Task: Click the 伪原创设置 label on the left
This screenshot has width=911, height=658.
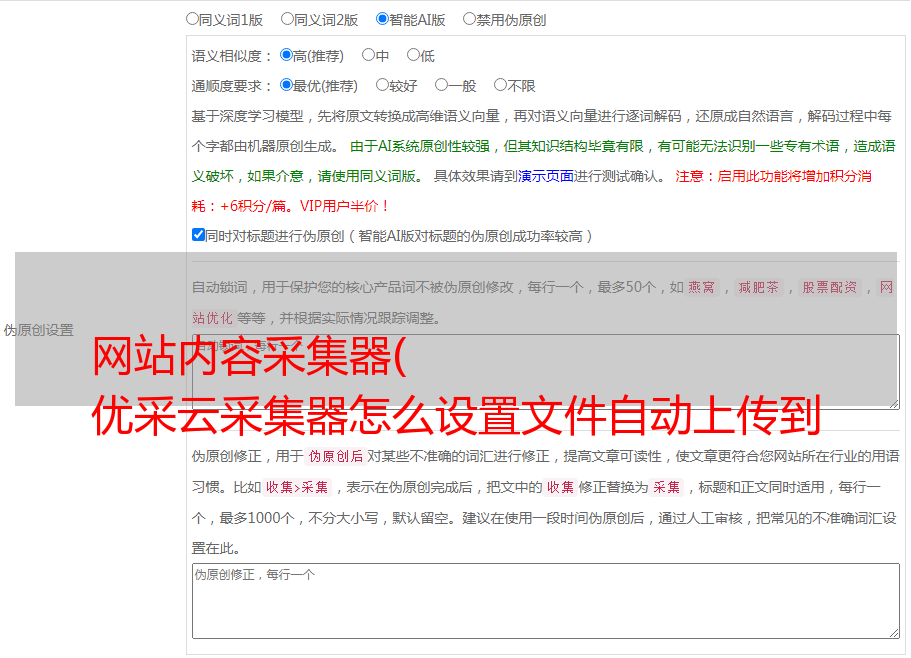Action: (x=39, y=330)
